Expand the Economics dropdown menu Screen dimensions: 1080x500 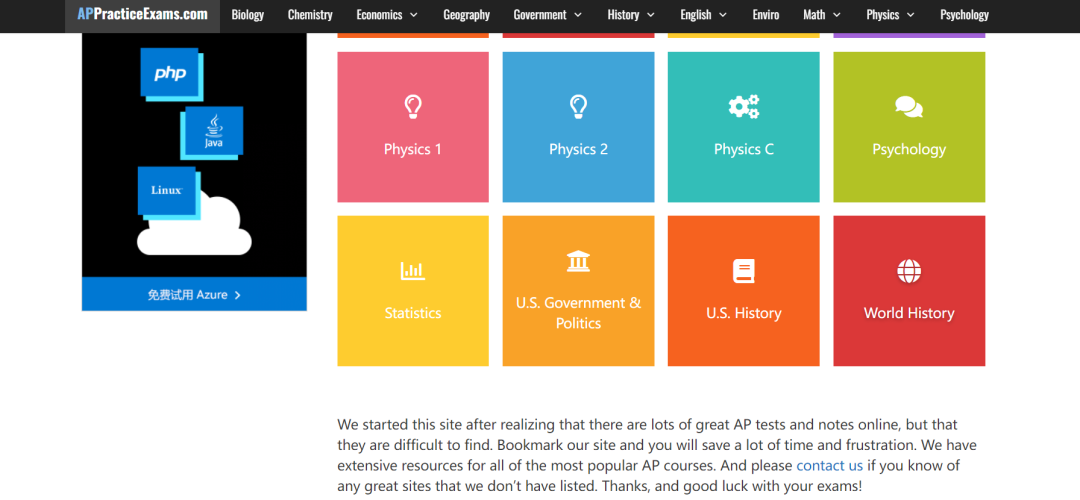pos(387,15)
